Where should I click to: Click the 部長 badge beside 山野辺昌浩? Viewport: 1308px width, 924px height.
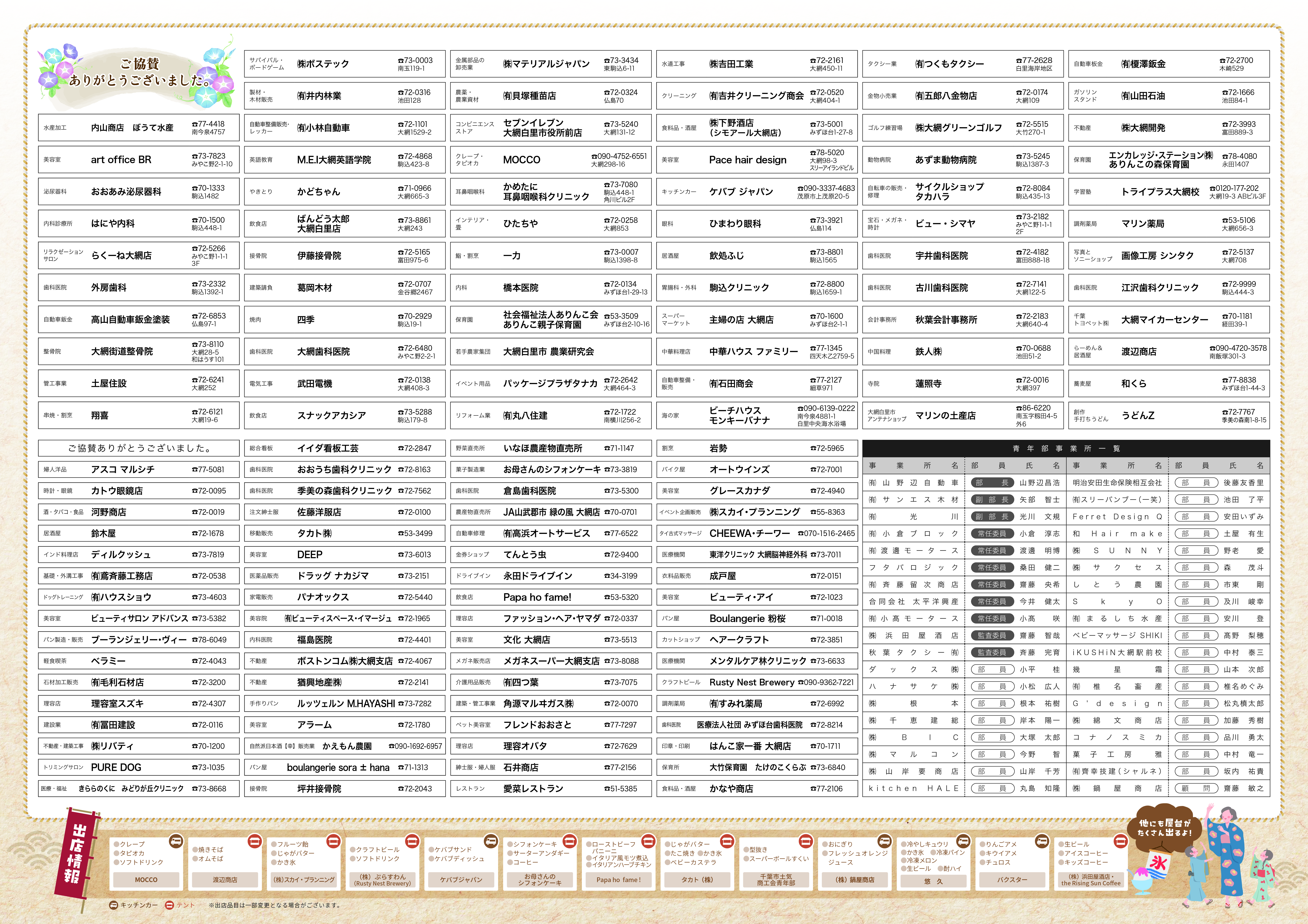[992, 483]
